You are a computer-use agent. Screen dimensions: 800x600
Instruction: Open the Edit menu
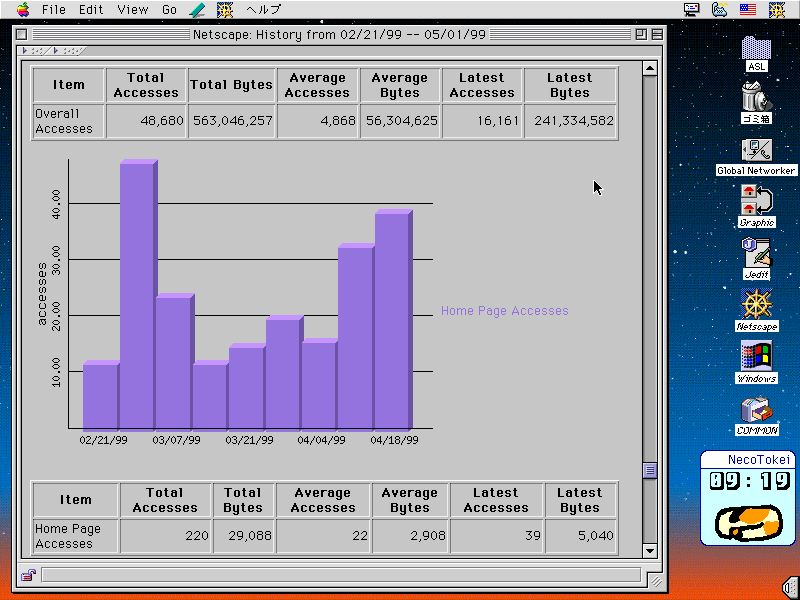(91, 9)
